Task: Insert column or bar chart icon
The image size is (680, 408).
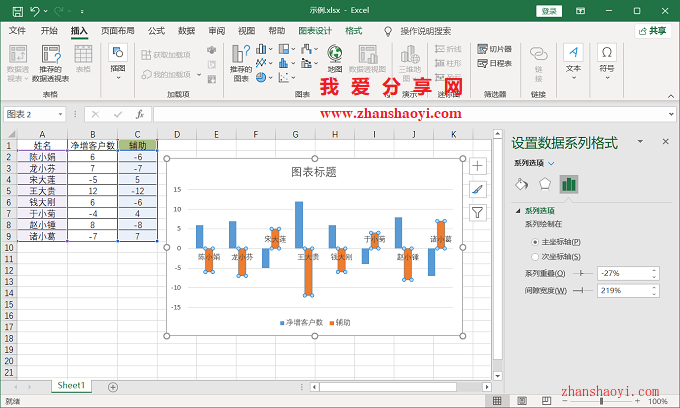Action: 261,49
